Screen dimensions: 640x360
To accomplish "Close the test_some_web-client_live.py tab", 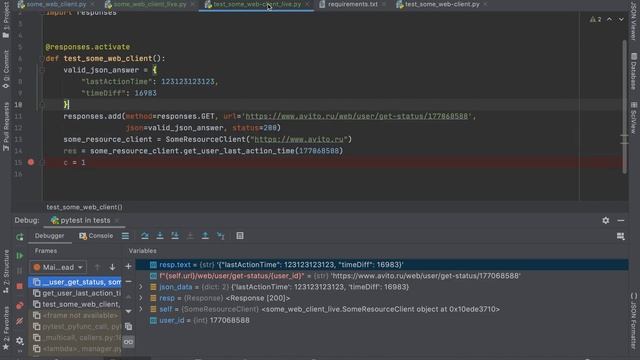I will 307,4.
